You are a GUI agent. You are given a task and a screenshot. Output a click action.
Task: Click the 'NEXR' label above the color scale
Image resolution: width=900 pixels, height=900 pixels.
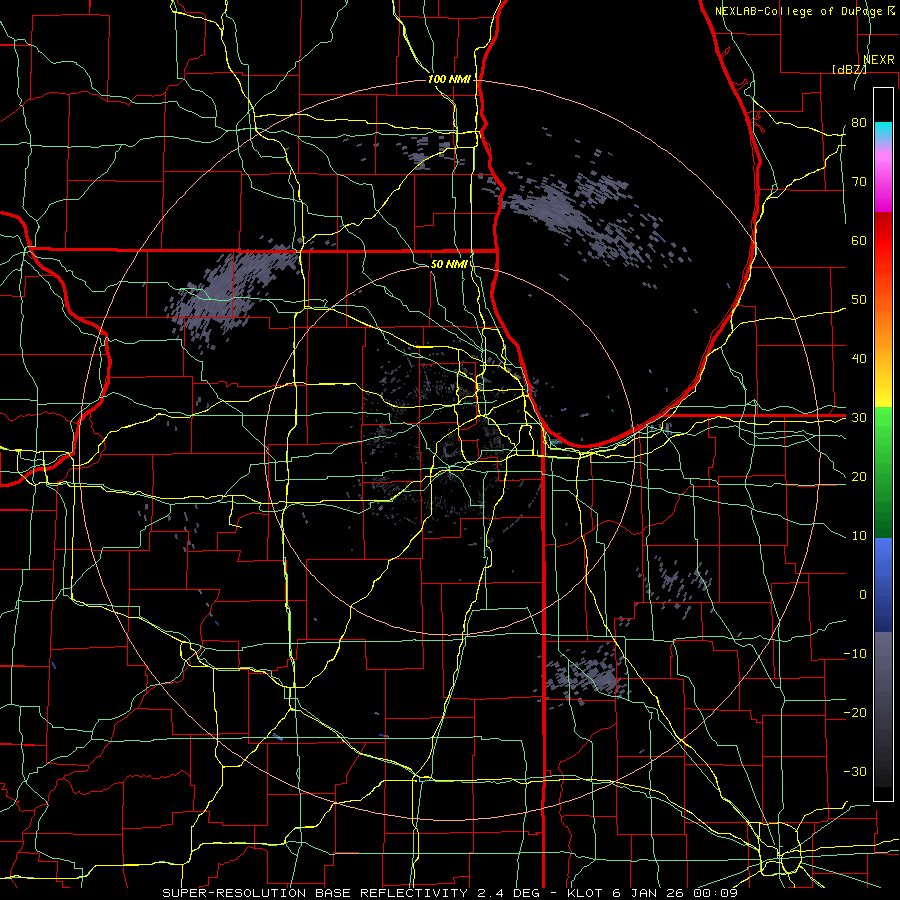click(x=879, y=60)
